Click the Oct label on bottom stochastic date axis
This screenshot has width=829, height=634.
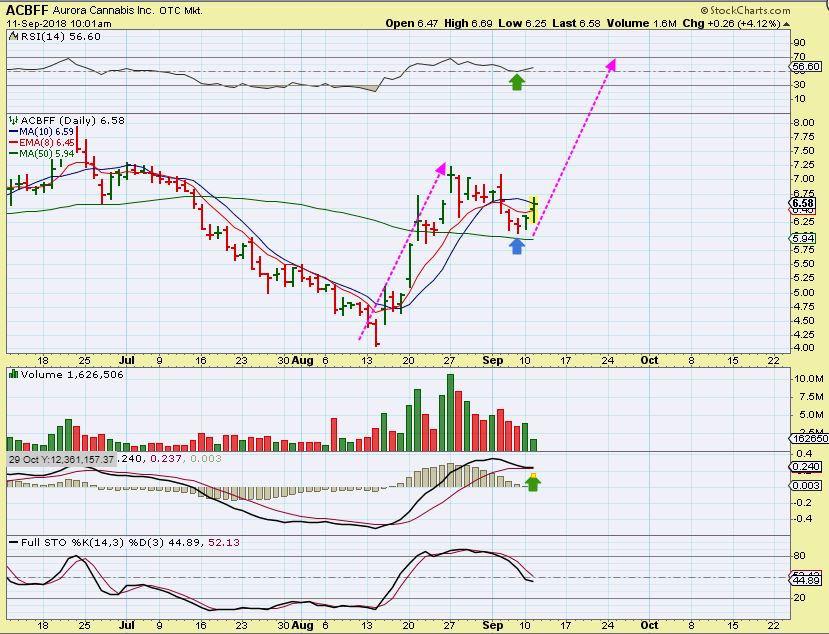649,626
